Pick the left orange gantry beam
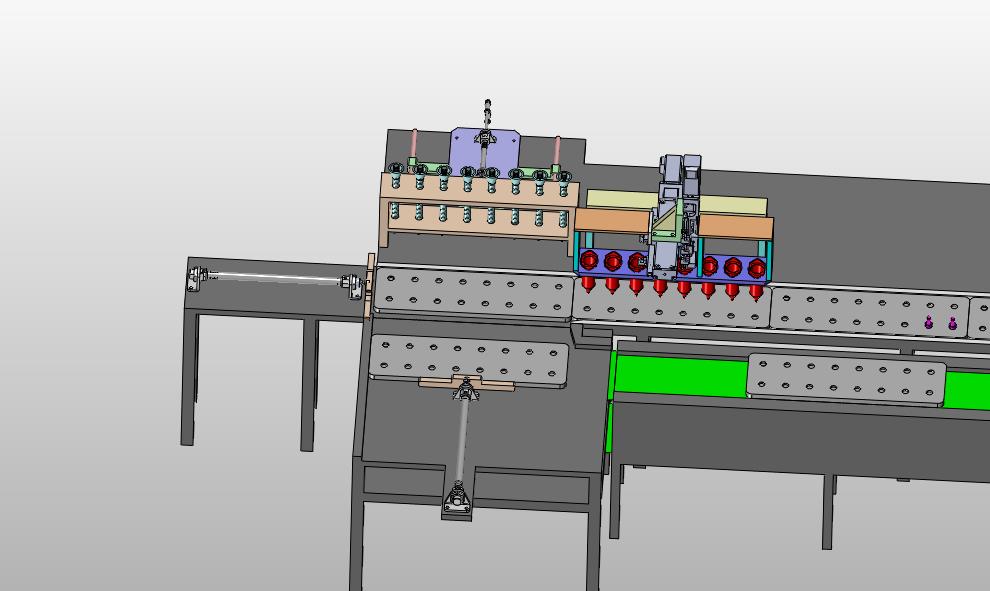This screenshot has width=990, height=591. click(612, 220)
